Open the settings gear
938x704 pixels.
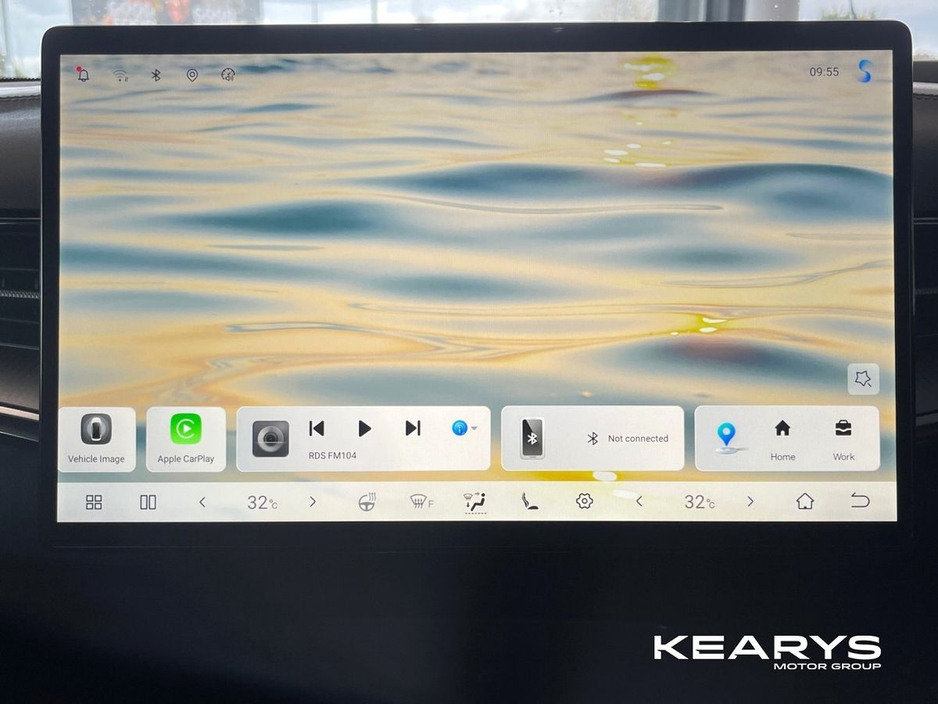pyautogui.click(x=585, y=501)
